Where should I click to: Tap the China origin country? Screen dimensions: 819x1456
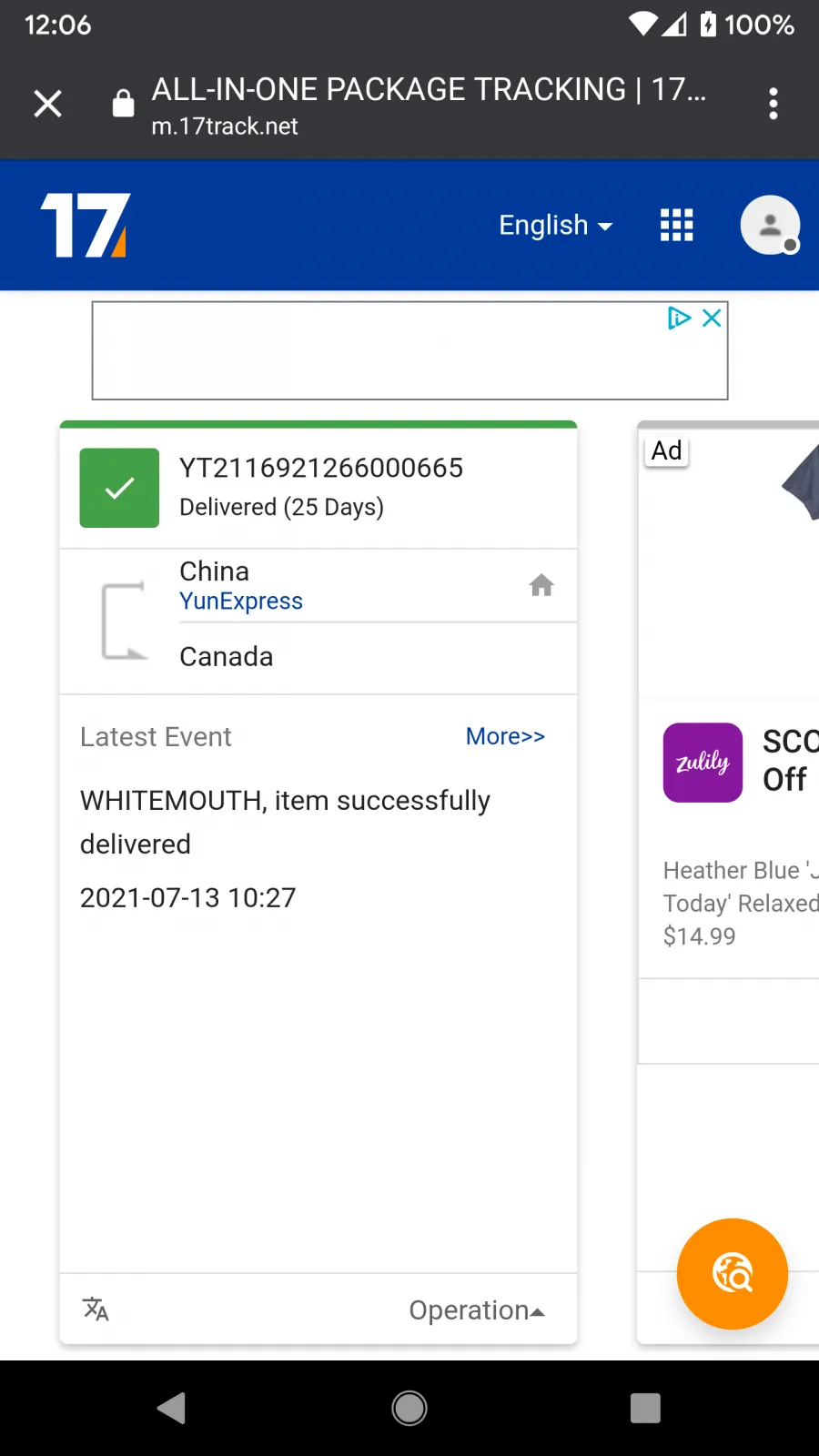[x=214, y=571]
